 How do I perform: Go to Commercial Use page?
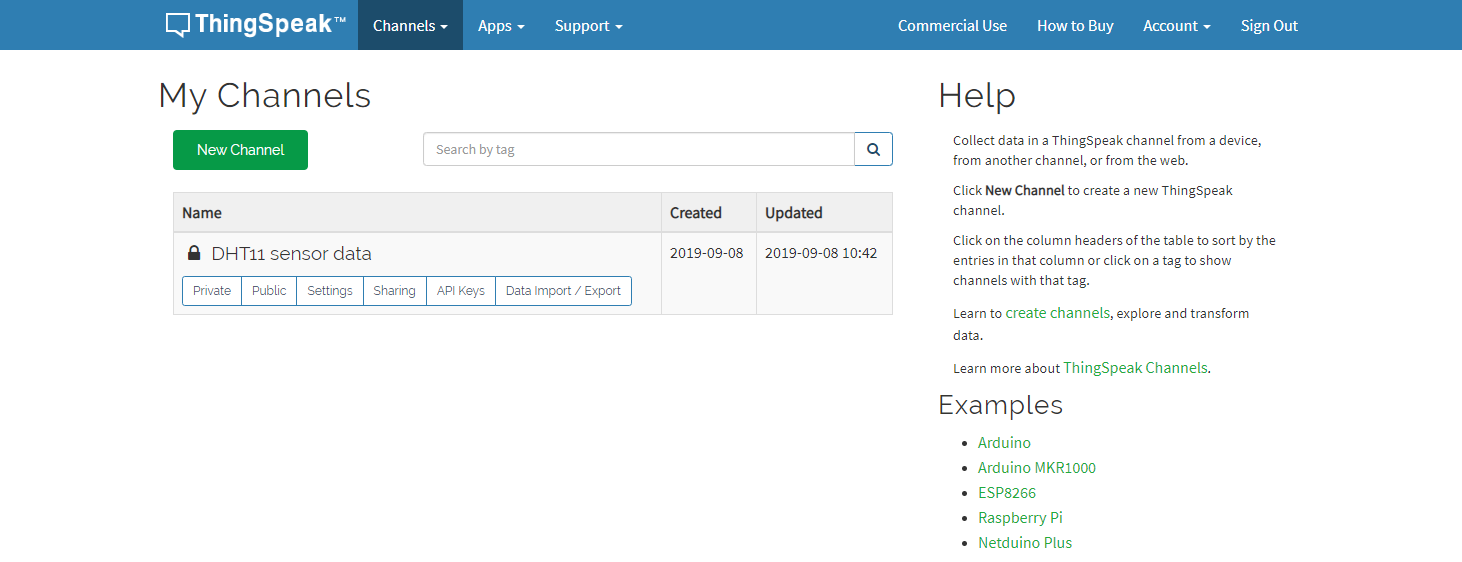[x=952, y=25]
